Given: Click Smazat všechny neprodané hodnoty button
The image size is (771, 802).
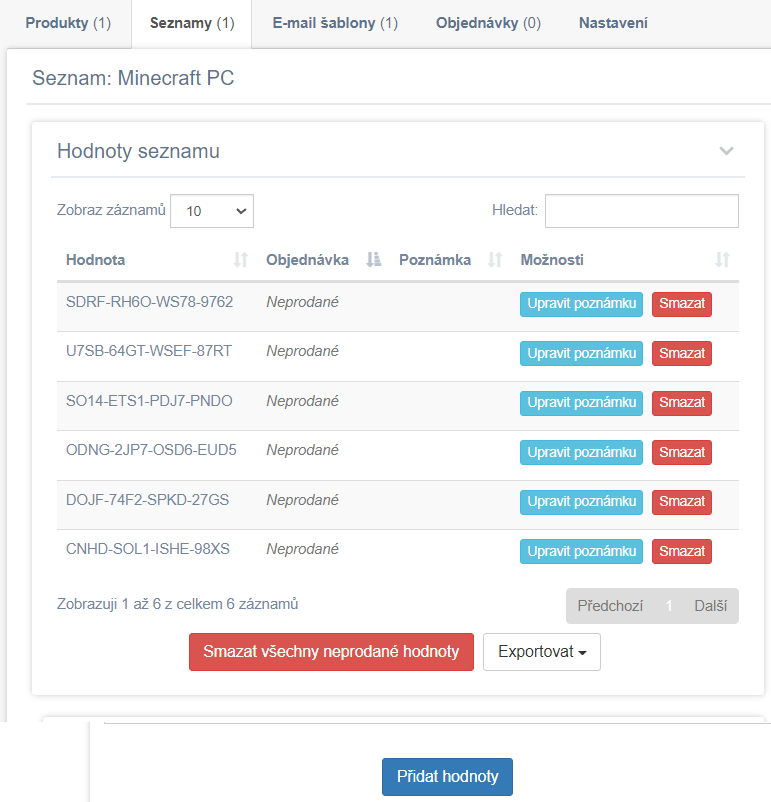Looking at the screenshot, I should pyautogui.click(x=331, y=652).
